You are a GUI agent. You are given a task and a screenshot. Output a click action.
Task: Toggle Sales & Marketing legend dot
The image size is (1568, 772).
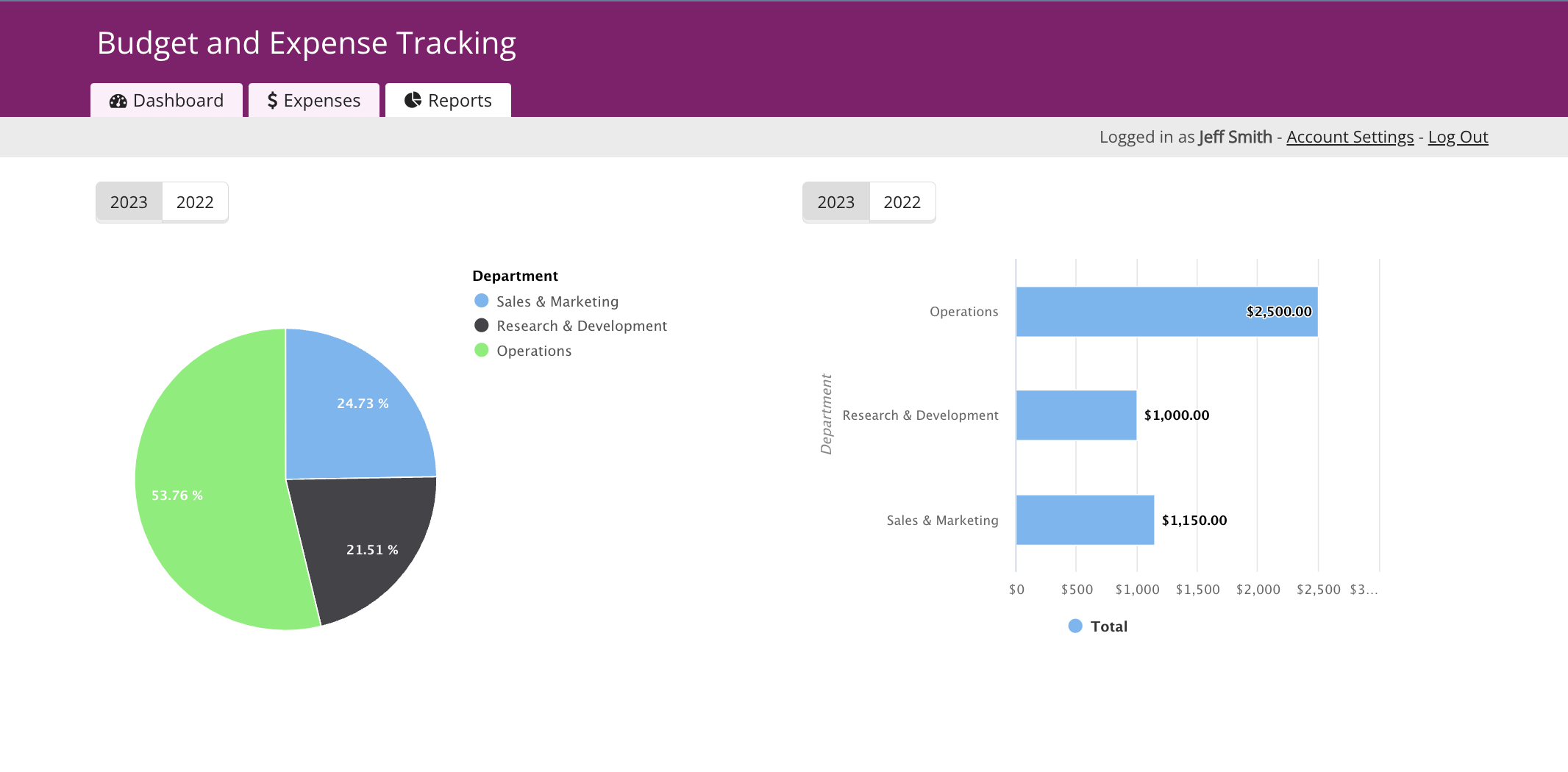(482, 301)
